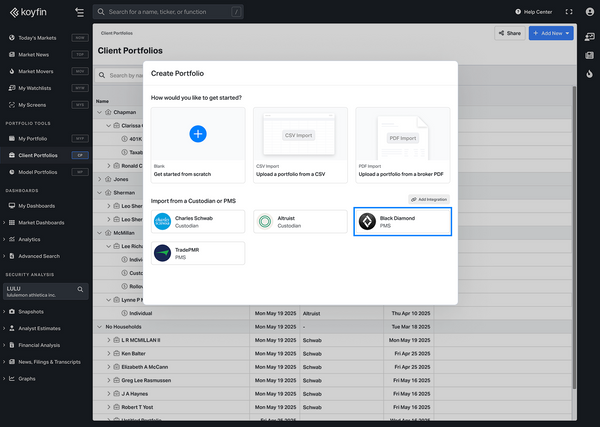
Task: Expand Analyst Estimates section
Action: point(4,329)
